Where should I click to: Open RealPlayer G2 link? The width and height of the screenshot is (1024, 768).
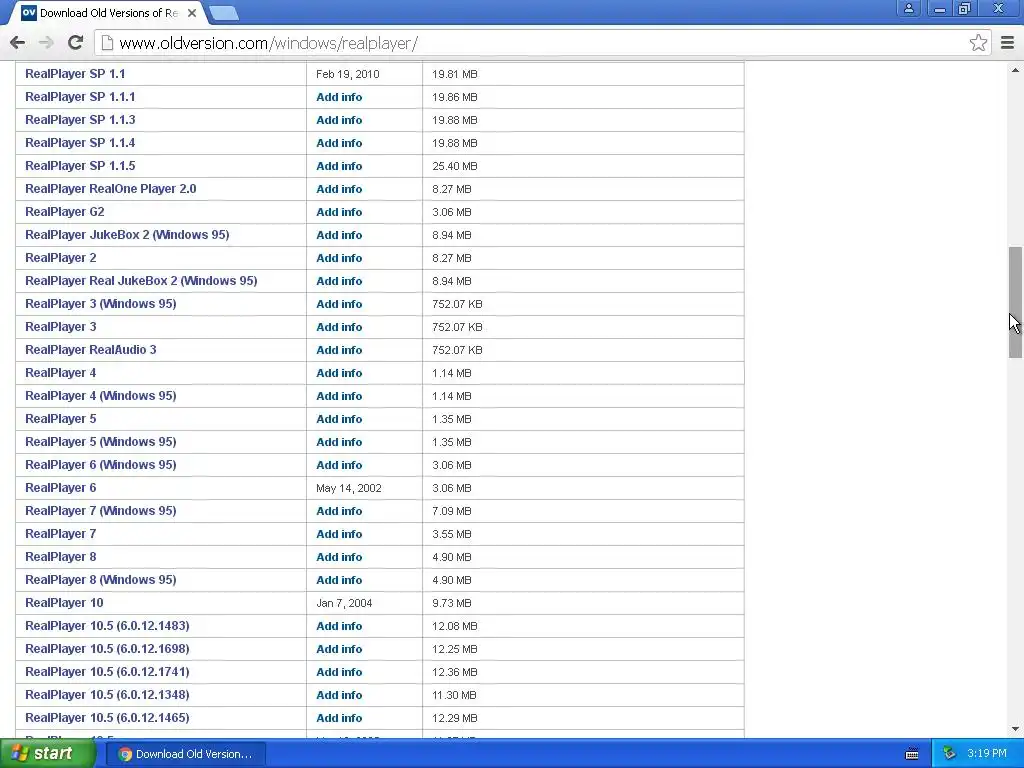tap(65, 212)
